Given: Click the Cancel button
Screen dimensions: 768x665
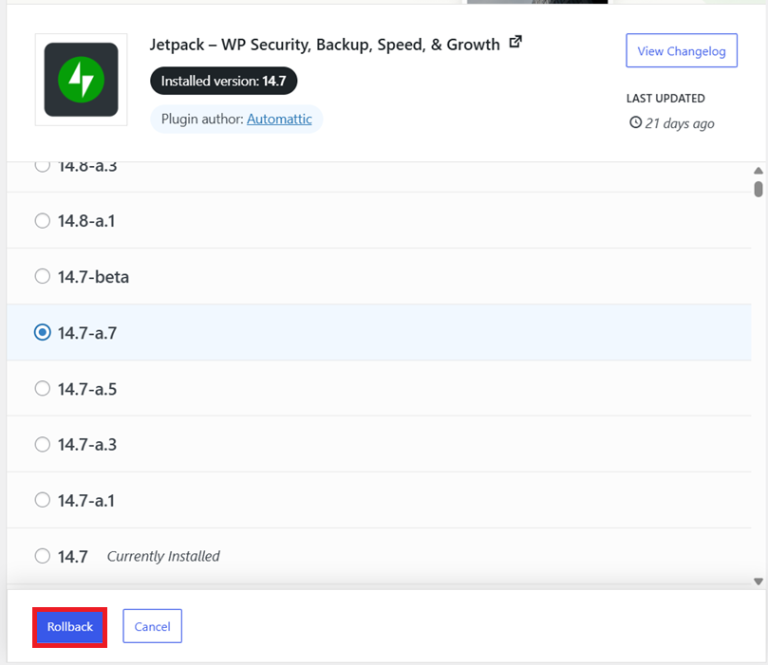Looking at the screenshot, I should [152, 626].
